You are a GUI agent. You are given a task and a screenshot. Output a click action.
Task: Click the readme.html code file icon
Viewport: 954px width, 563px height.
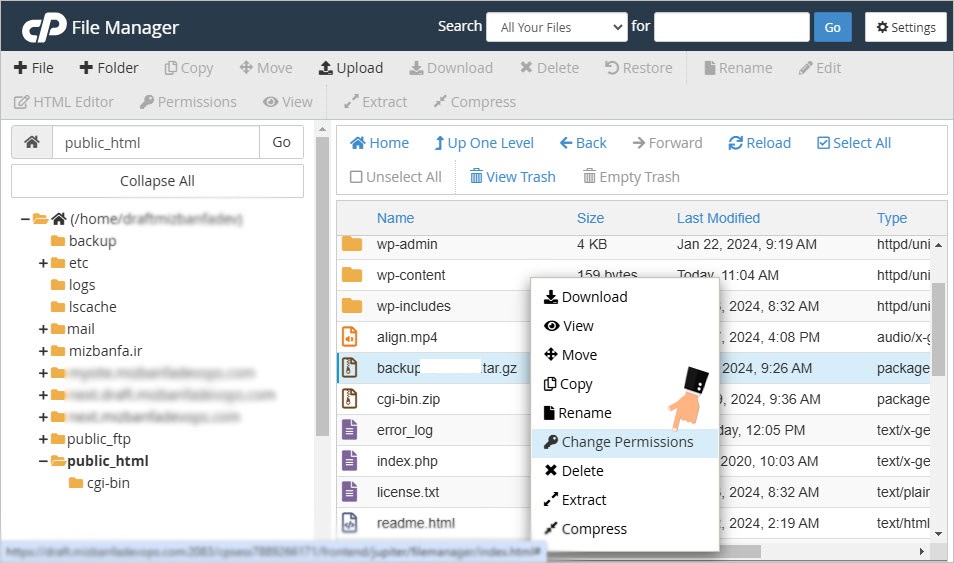[350, 523]
